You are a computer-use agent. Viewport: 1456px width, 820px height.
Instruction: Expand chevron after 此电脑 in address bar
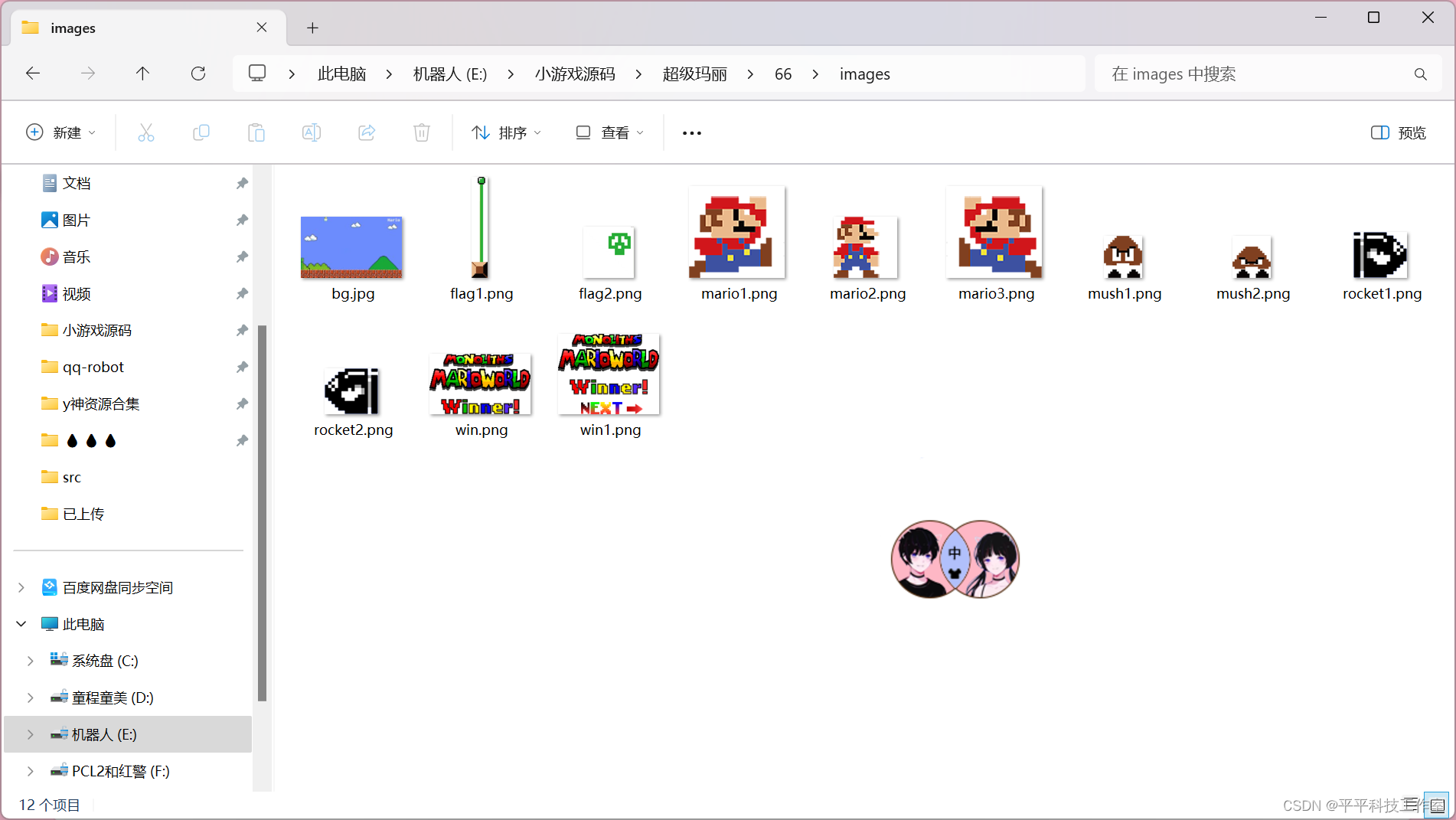point(390,74)
